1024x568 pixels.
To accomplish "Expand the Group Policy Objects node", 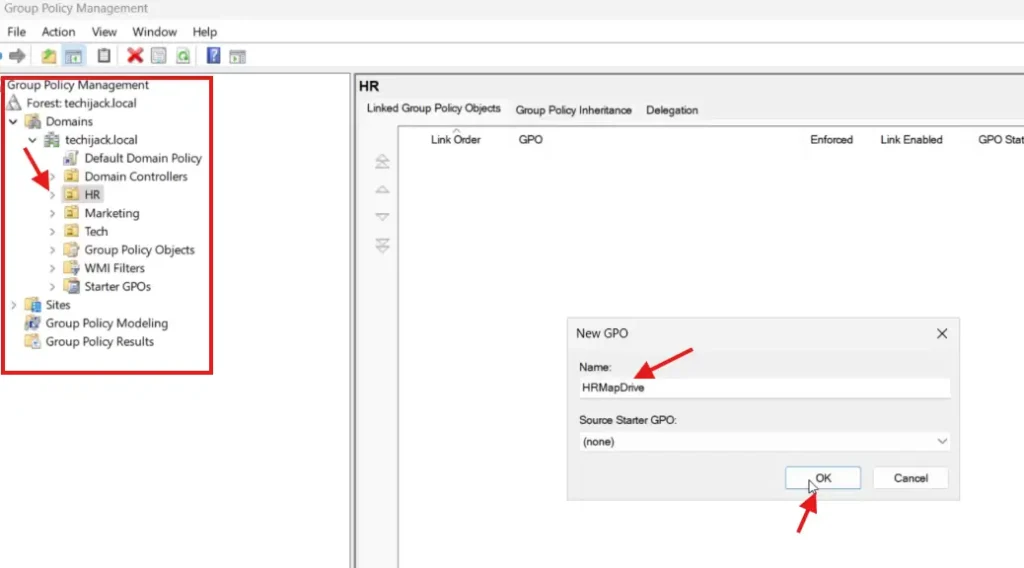I will [53, 250].
